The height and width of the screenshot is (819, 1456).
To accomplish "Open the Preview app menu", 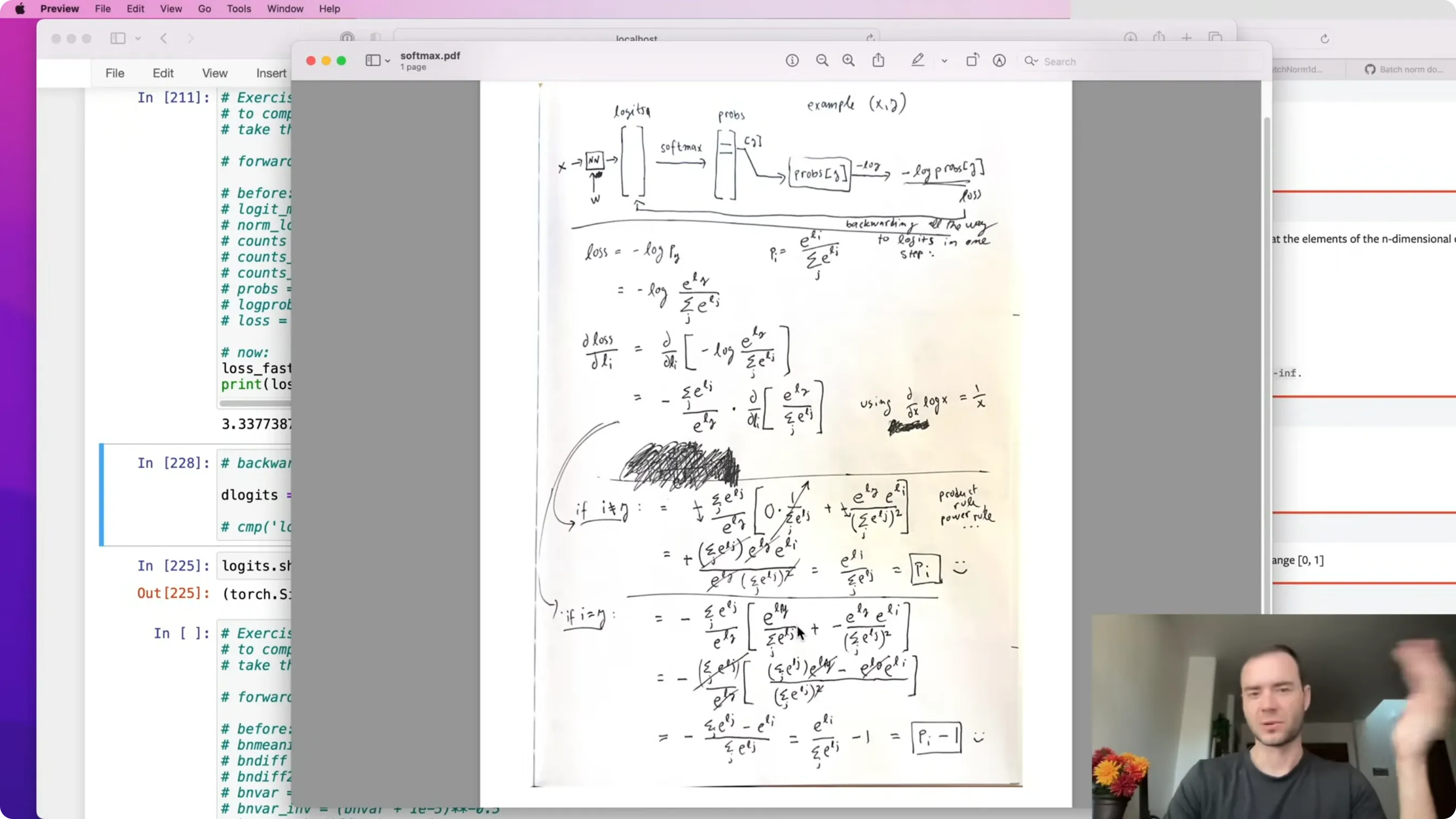I will (60, 9).
